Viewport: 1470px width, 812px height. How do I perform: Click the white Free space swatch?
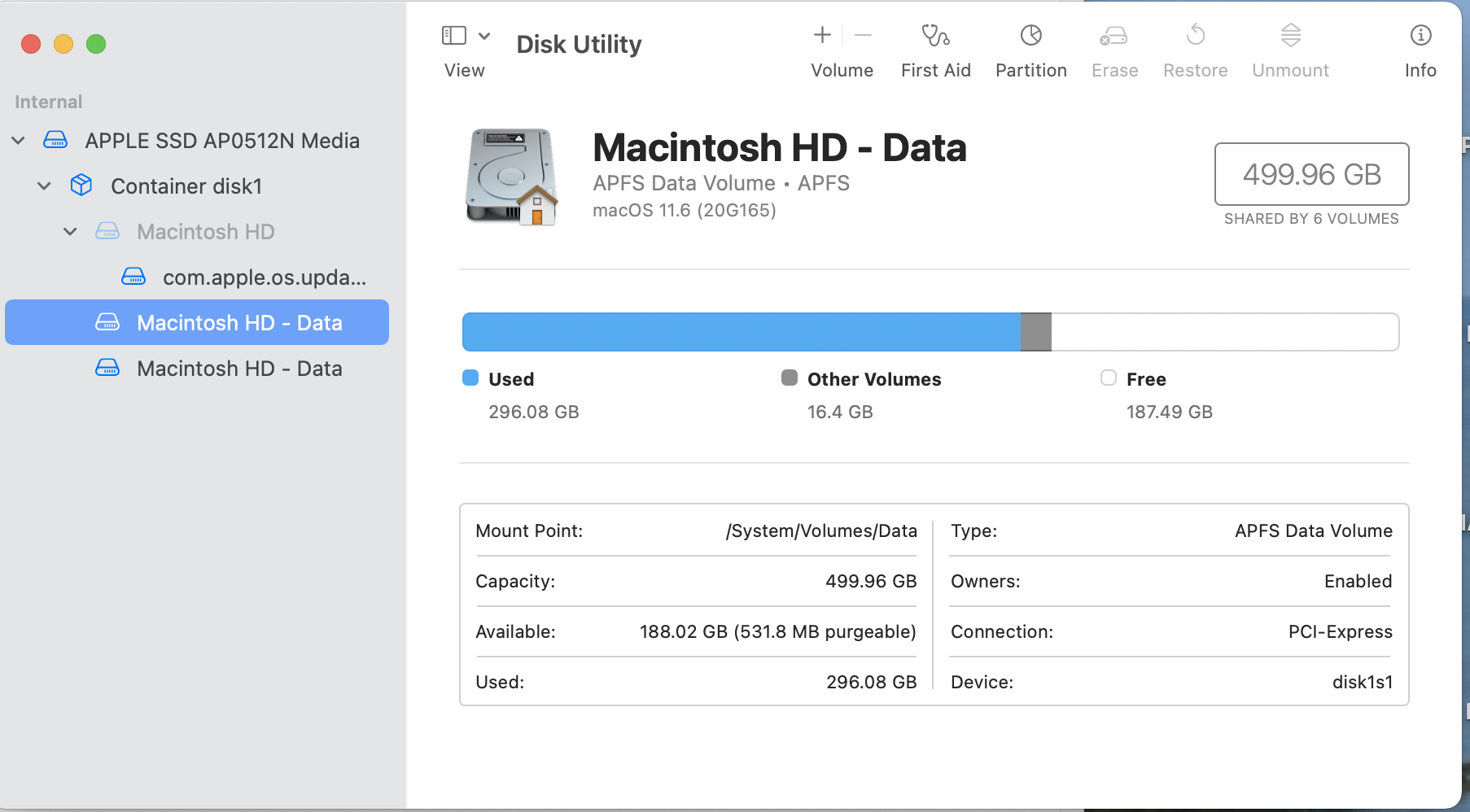pyautogui.click(x=1109, y=378)
